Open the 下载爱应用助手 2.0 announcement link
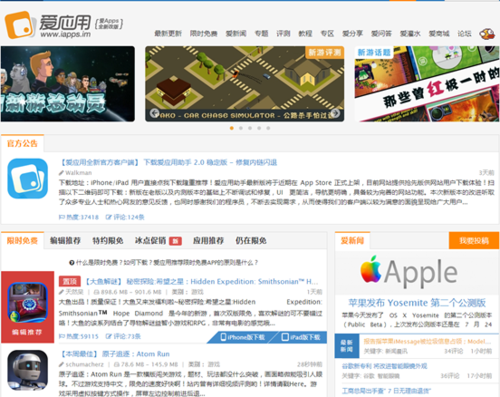 tap(168, 162)
